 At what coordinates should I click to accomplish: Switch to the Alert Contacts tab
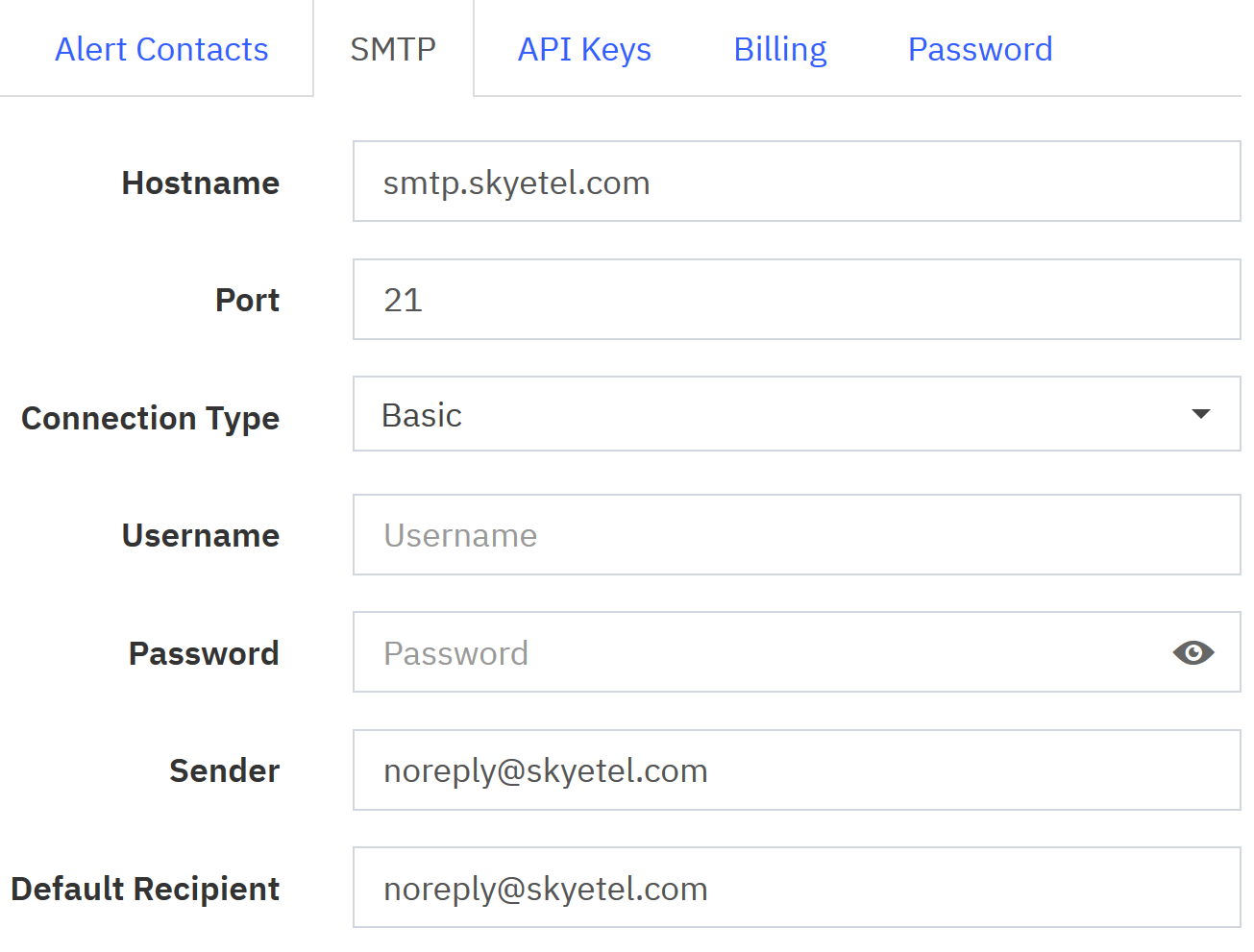(x=161, y=49)
